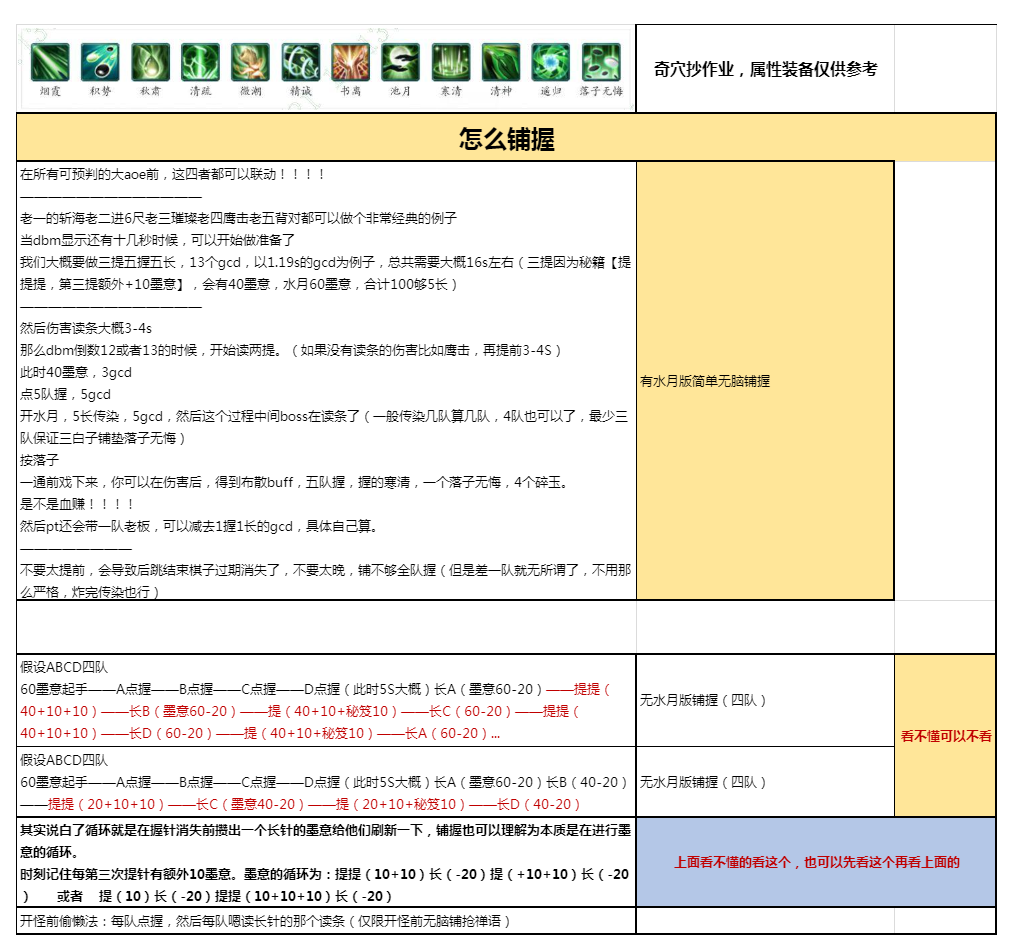This screenshot has width=1013, height=951.
Task: Select the 怎么铺握 header cell
Action: 506,138
